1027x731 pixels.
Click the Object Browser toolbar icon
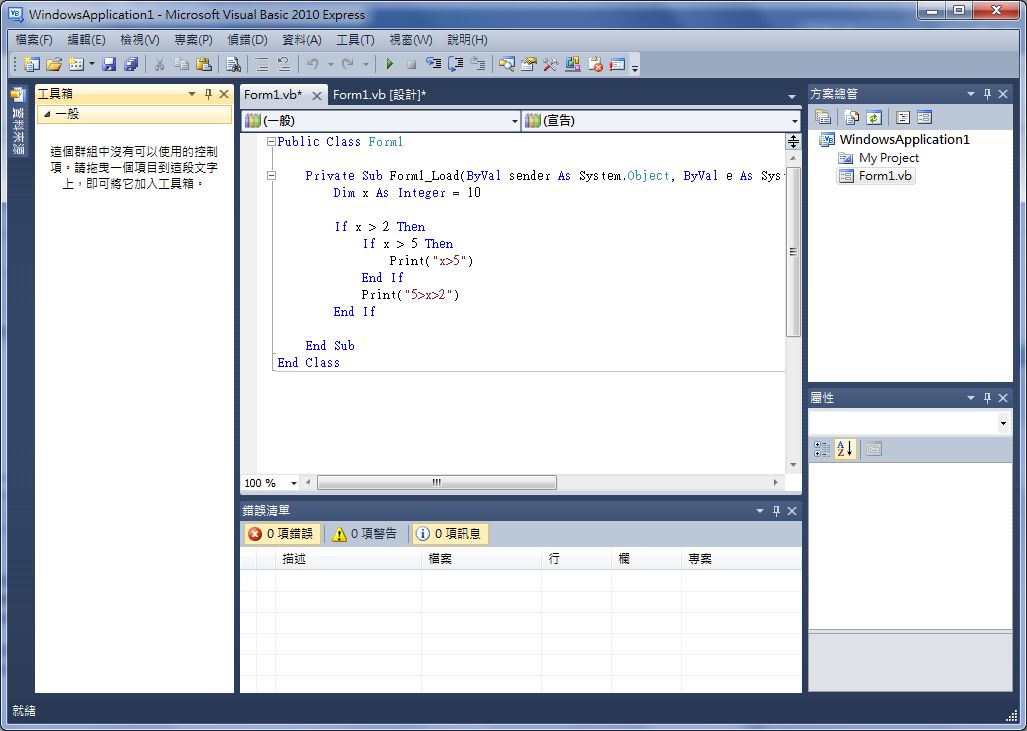[x=572, y=64]
